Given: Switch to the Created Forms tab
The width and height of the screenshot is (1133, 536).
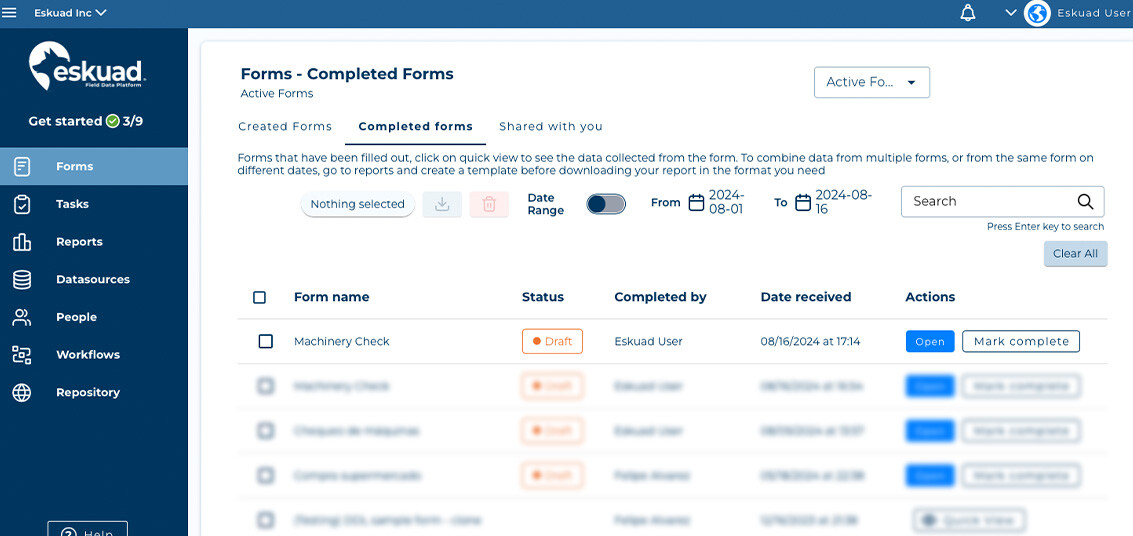Looking at the screenshot, I should (x=285, y=127).
